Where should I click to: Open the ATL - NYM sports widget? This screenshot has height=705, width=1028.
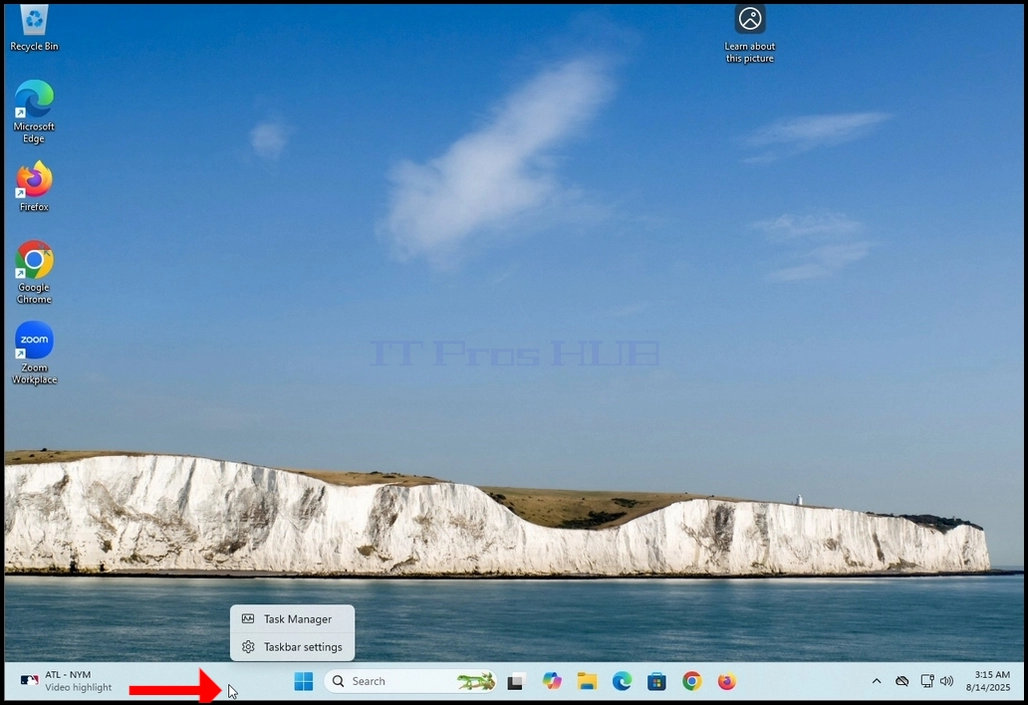(66, 681)
